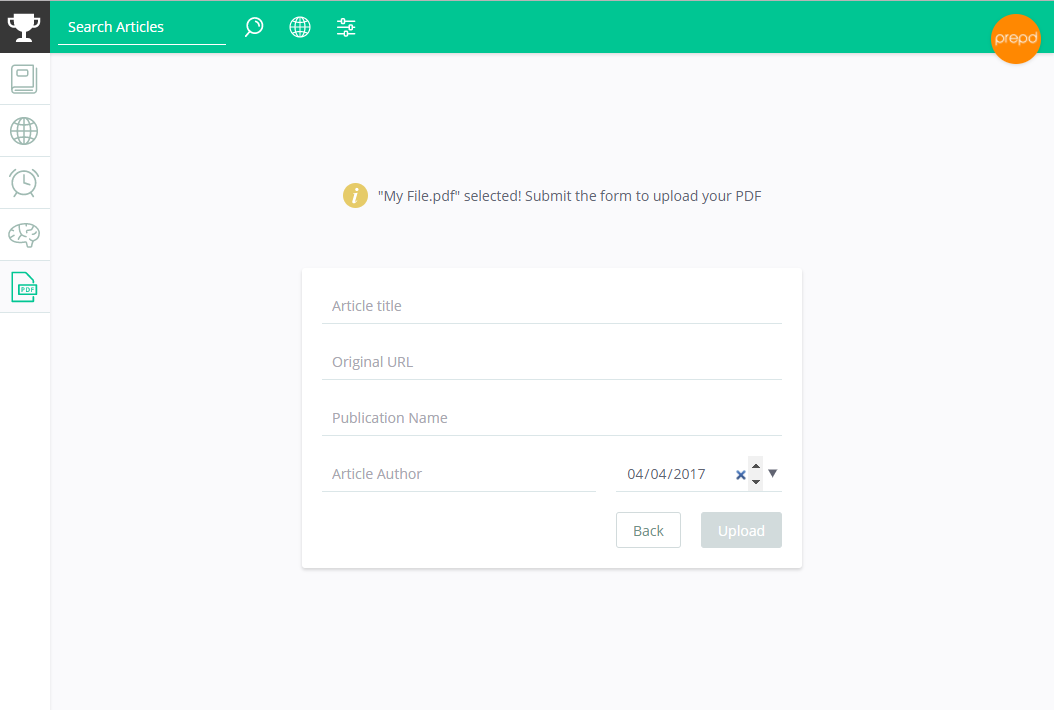The image size is (1054, 710).
Task: Open the brain icon in sidebar
Action: [x=24, y=235]
